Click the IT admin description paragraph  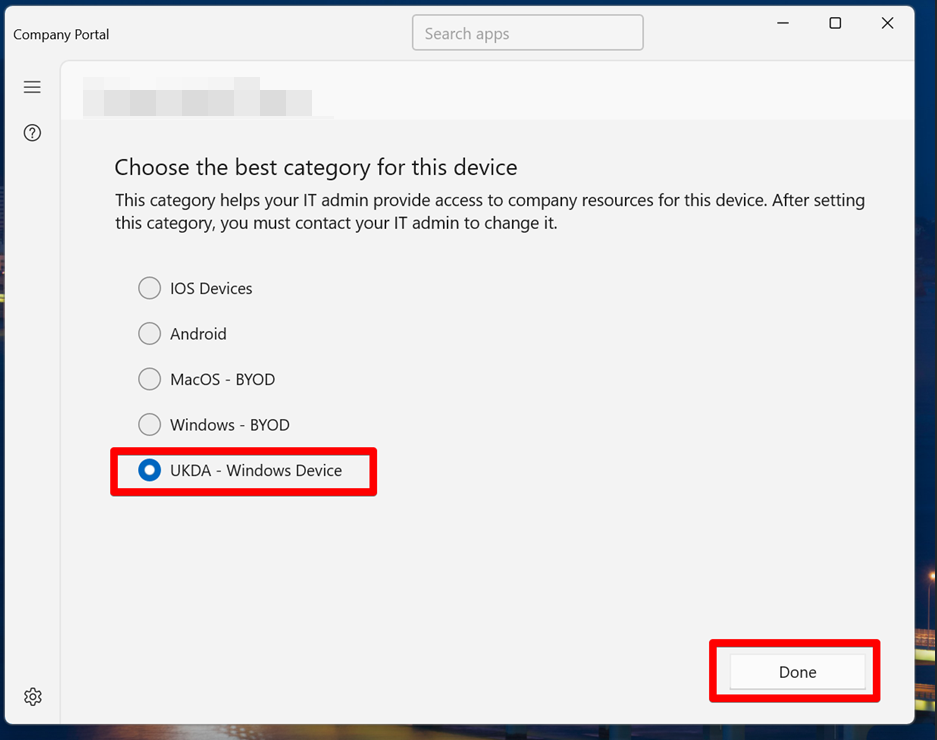tap(489, 212)
